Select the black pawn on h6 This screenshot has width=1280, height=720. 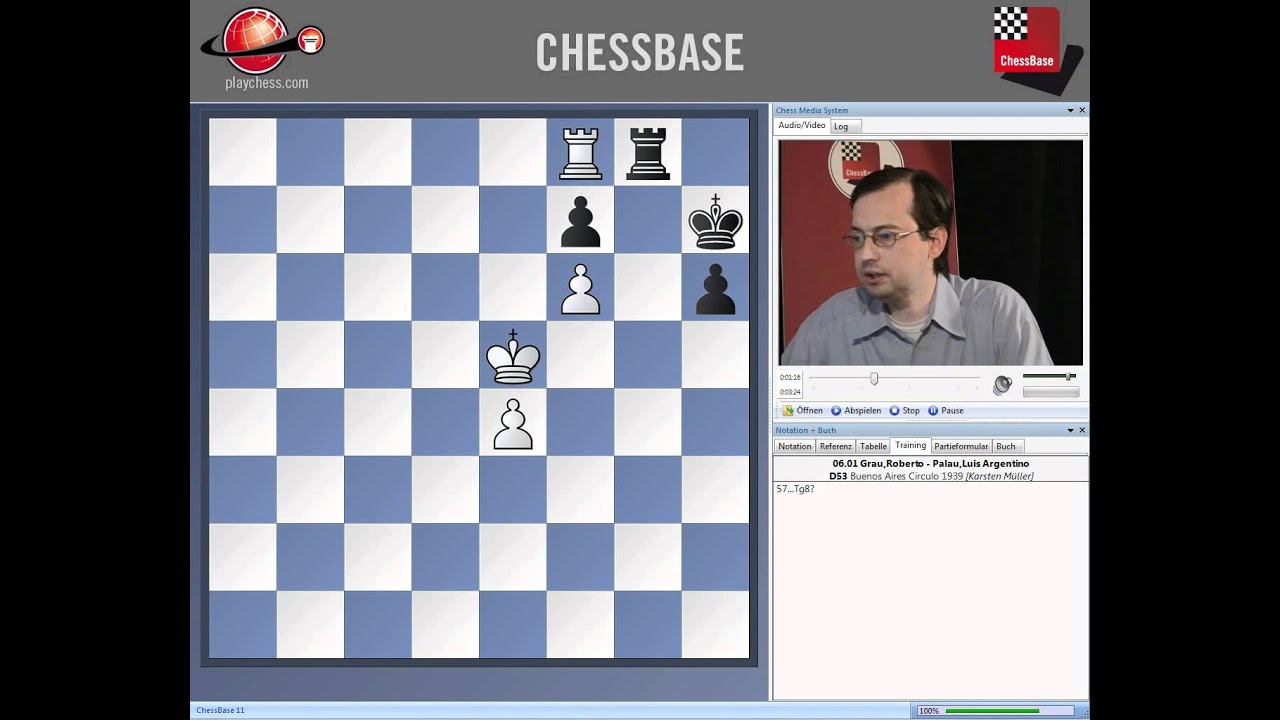pos(715,289)
